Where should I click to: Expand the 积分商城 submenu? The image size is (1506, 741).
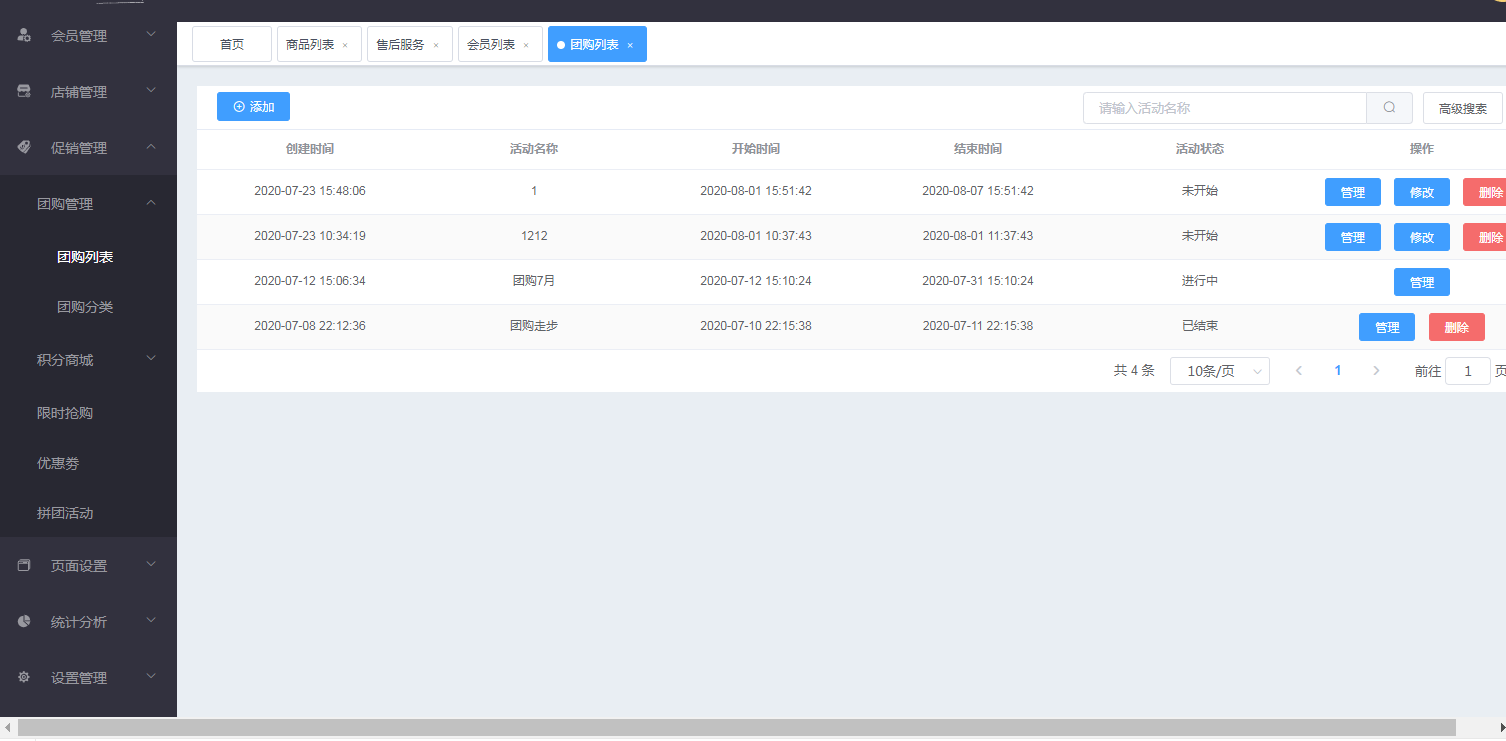pos(151,360)
